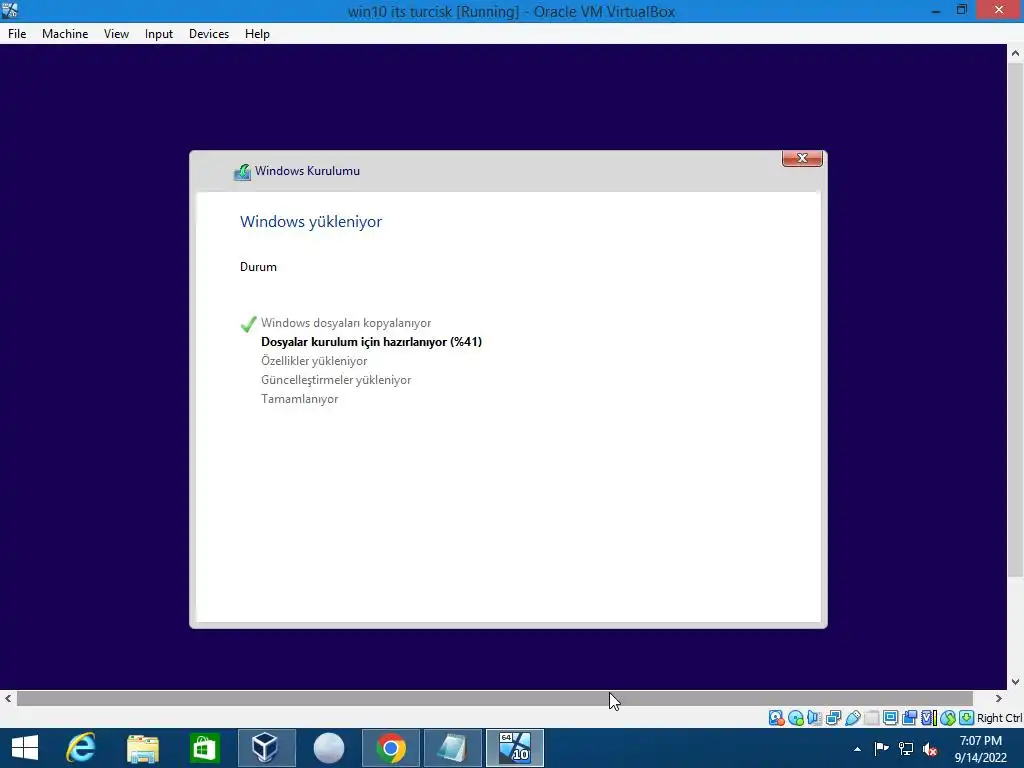Launch Internet Explorer from the taskbar
The height and width of the screenshot is (768, 1024).
81,748
